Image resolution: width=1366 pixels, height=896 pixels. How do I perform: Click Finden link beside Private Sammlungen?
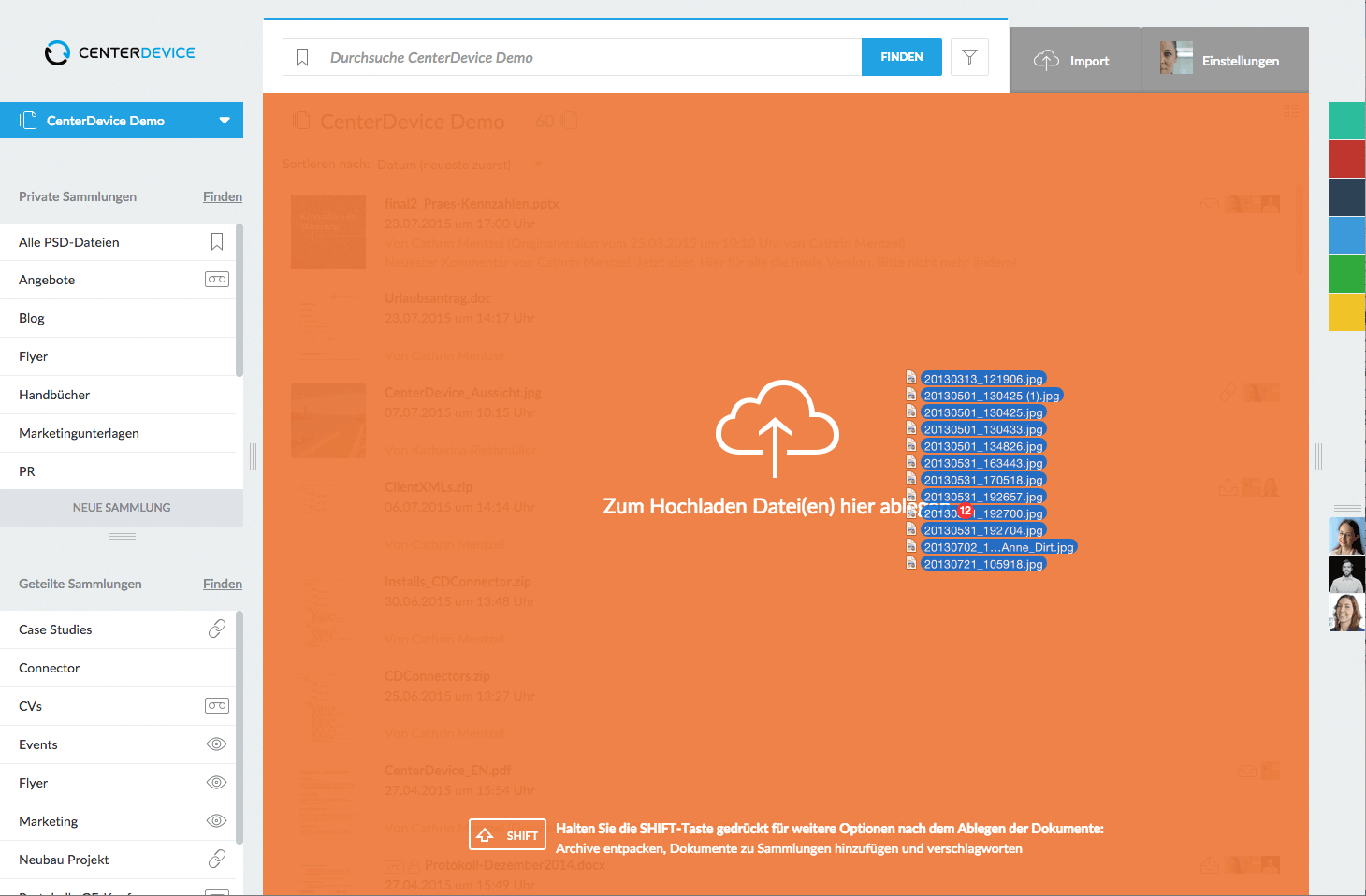point(223,196)
